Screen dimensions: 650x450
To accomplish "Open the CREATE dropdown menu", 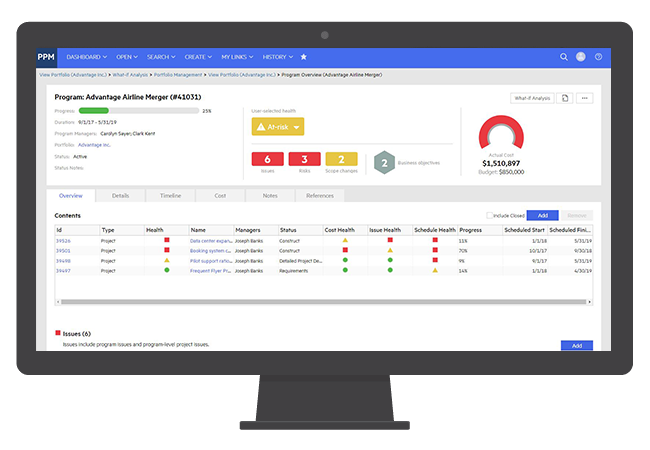I will (x=198, y=57).
